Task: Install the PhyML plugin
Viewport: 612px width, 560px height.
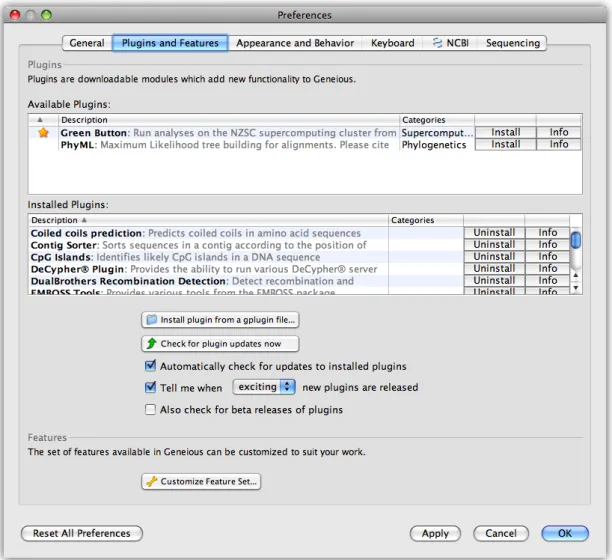Action: tap(505, 144)
